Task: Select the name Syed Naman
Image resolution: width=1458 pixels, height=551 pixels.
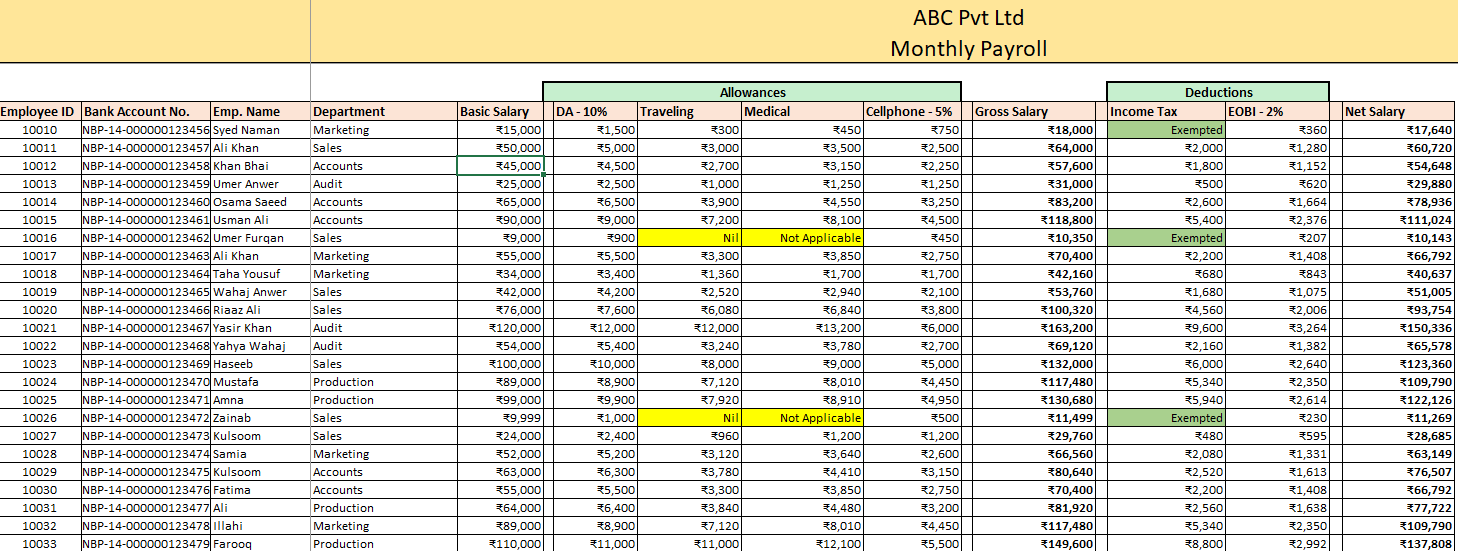Action: point(261,130)
